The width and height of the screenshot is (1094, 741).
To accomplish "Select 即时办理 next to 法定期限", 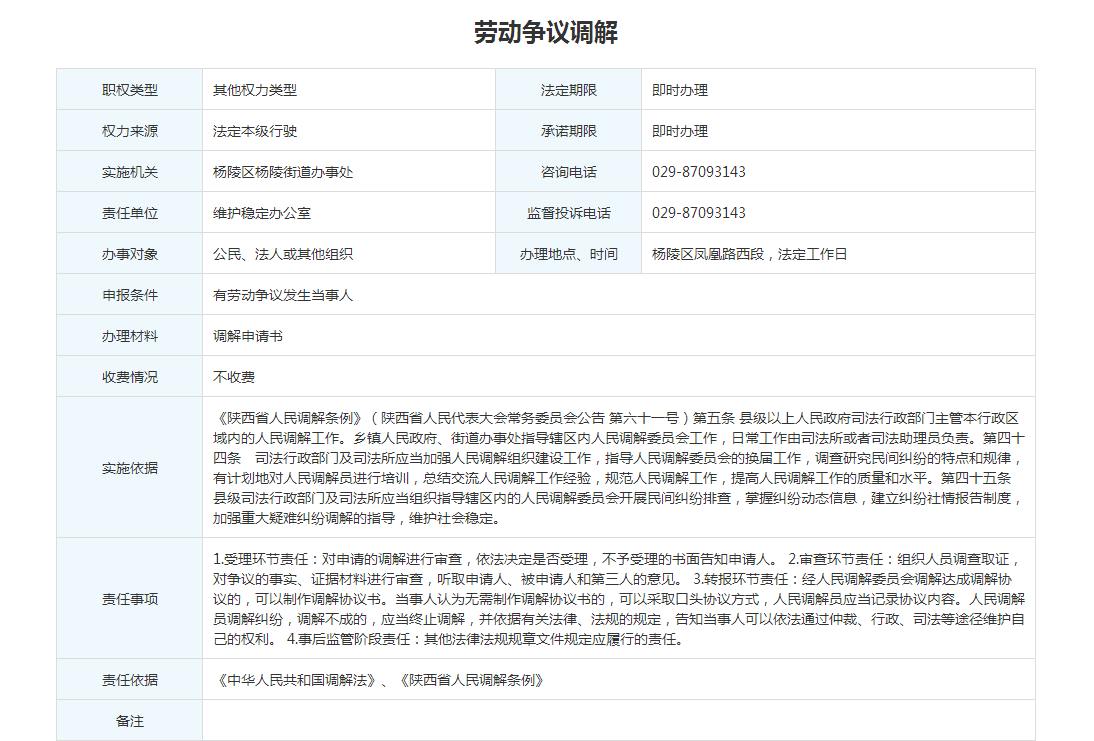I will pos(680,90).
